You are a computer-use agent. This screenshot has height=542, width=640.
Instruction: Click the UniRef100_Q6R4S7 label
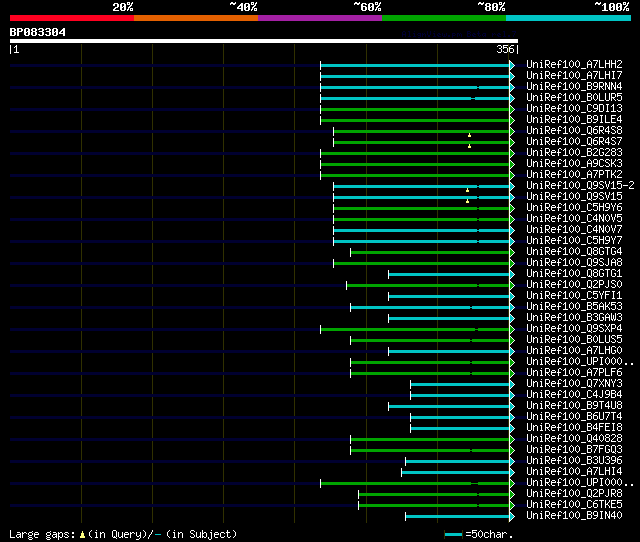point(574,142)
